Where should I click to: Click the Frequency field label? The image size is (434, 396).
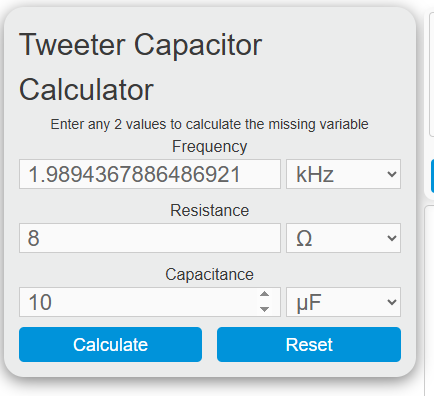[209, 147]
